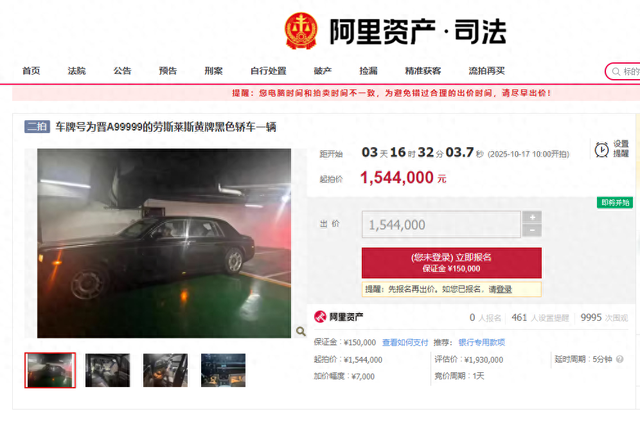
Task: Click the help icon beside 延时周期
Action: coord(620,359)
